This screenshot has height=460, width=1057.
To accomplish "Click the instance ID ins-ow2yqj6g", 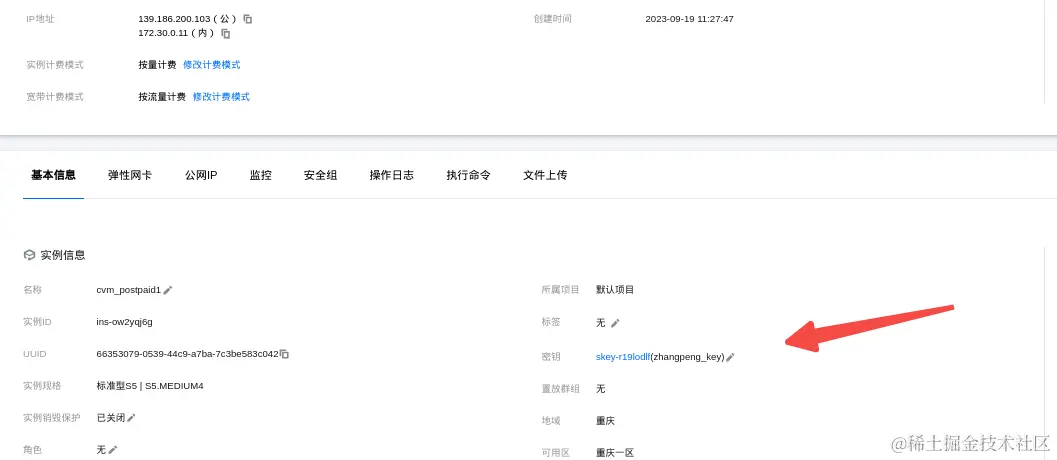I will (x=125, y=322).
